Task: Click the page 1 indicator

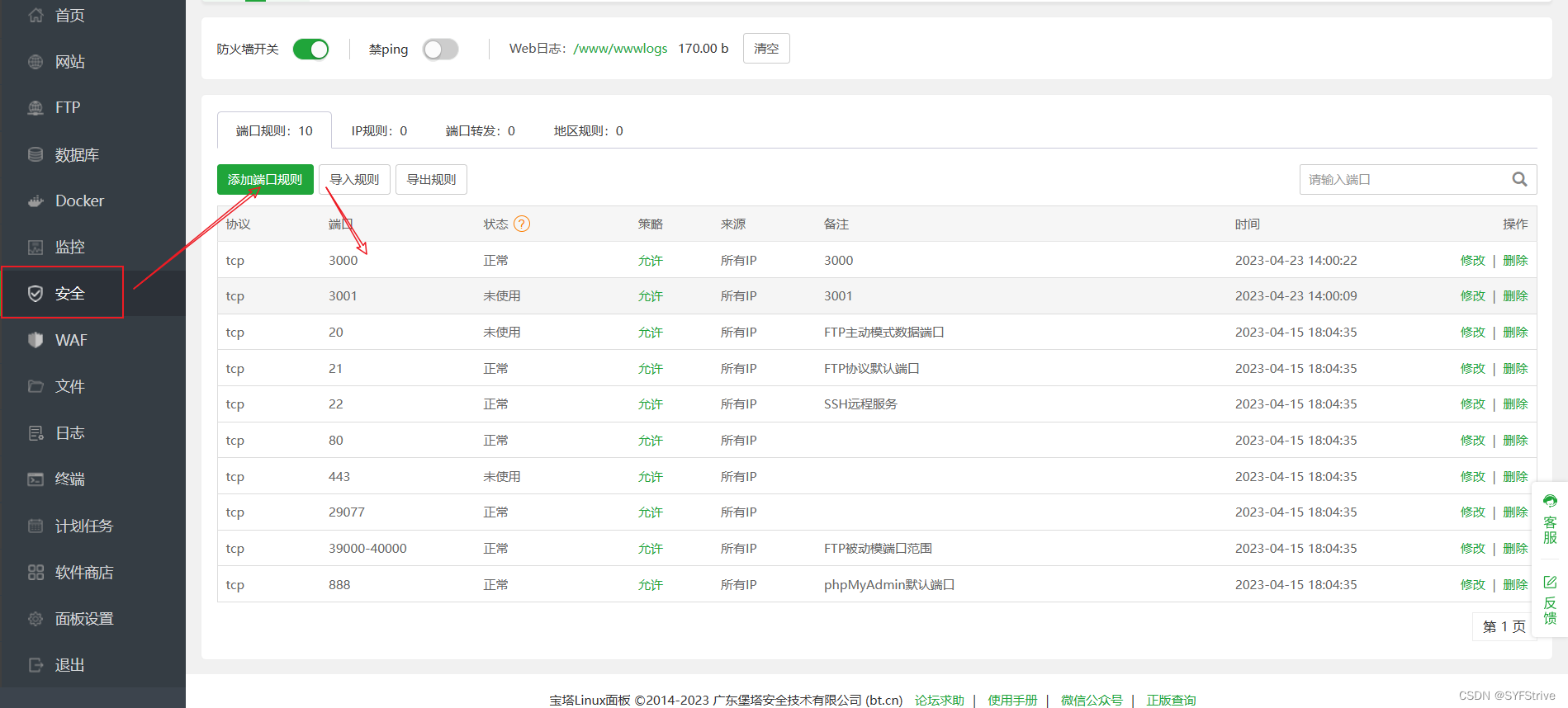Action: tap(1504, 626)
